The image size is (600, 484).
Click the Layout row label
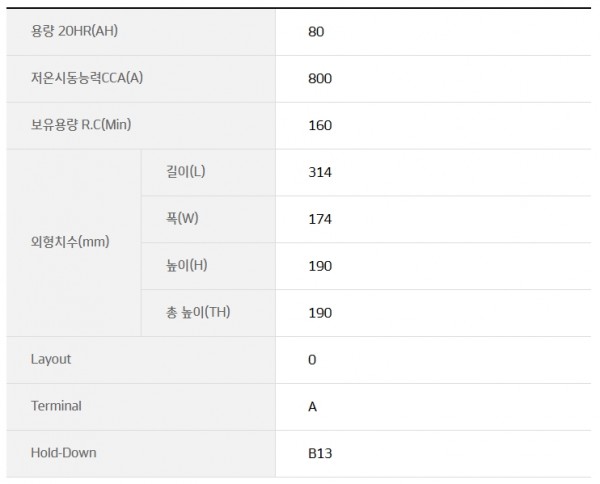click(51, 359)
